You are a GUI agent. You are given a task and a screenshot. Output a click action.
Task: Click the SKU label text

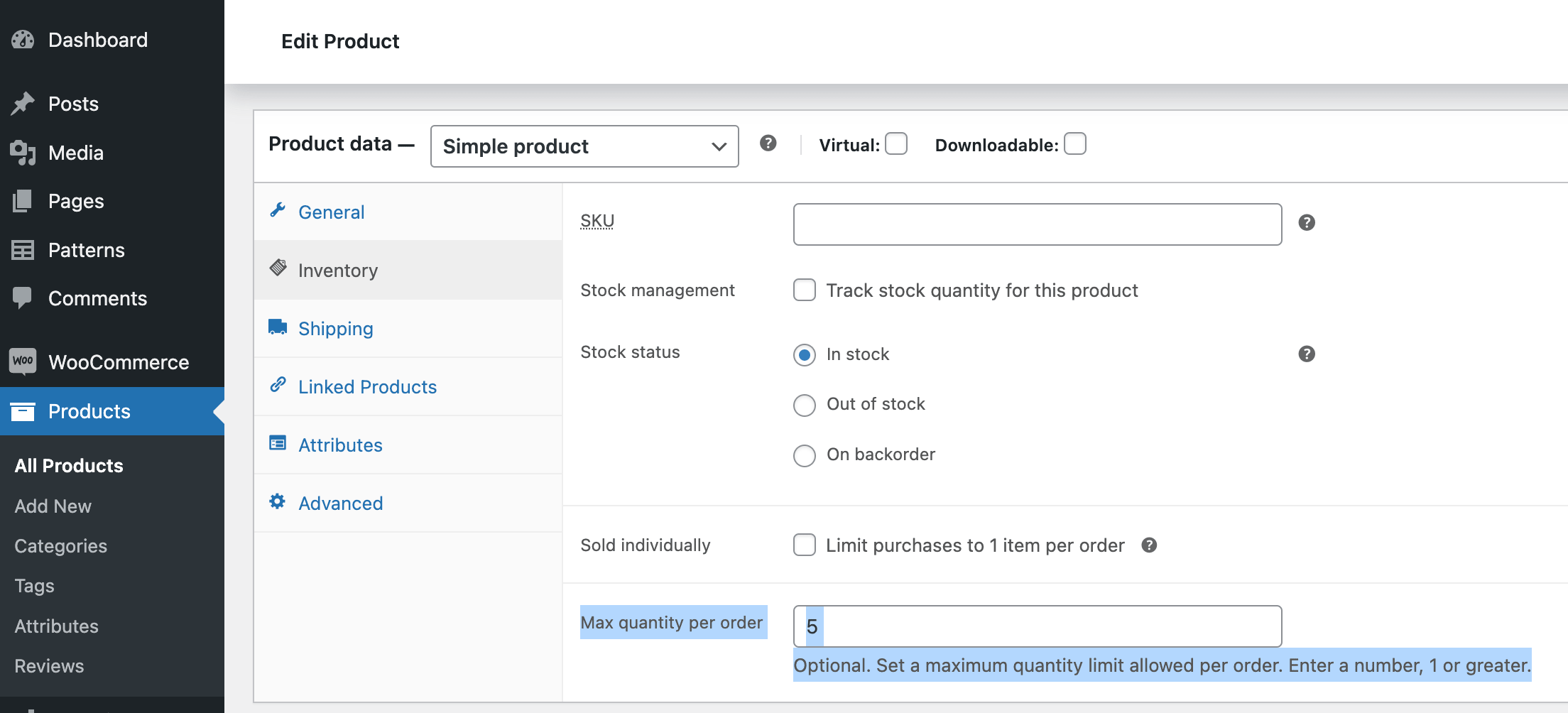597,221
